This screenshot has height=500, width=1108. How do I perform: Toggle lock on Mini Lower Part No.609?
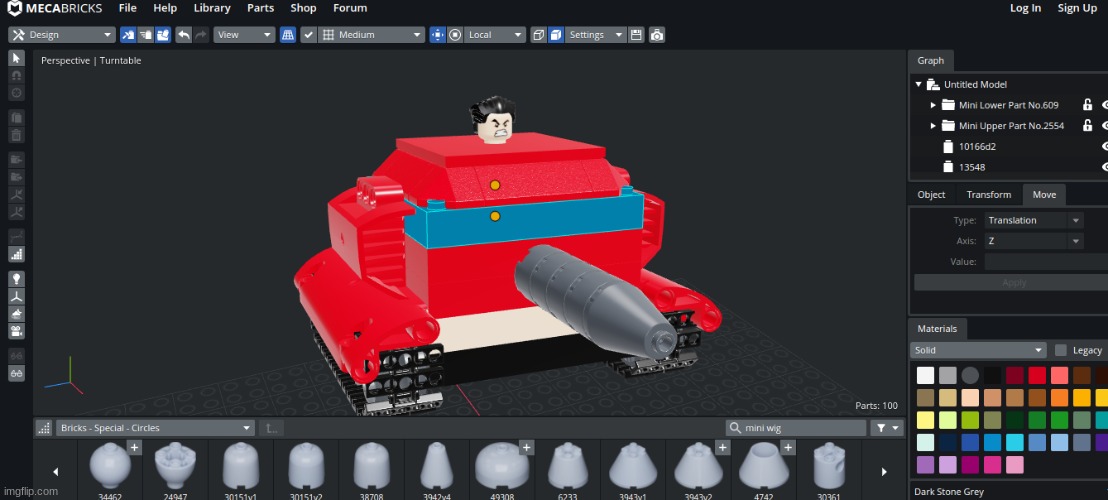tap(1087, 105)
